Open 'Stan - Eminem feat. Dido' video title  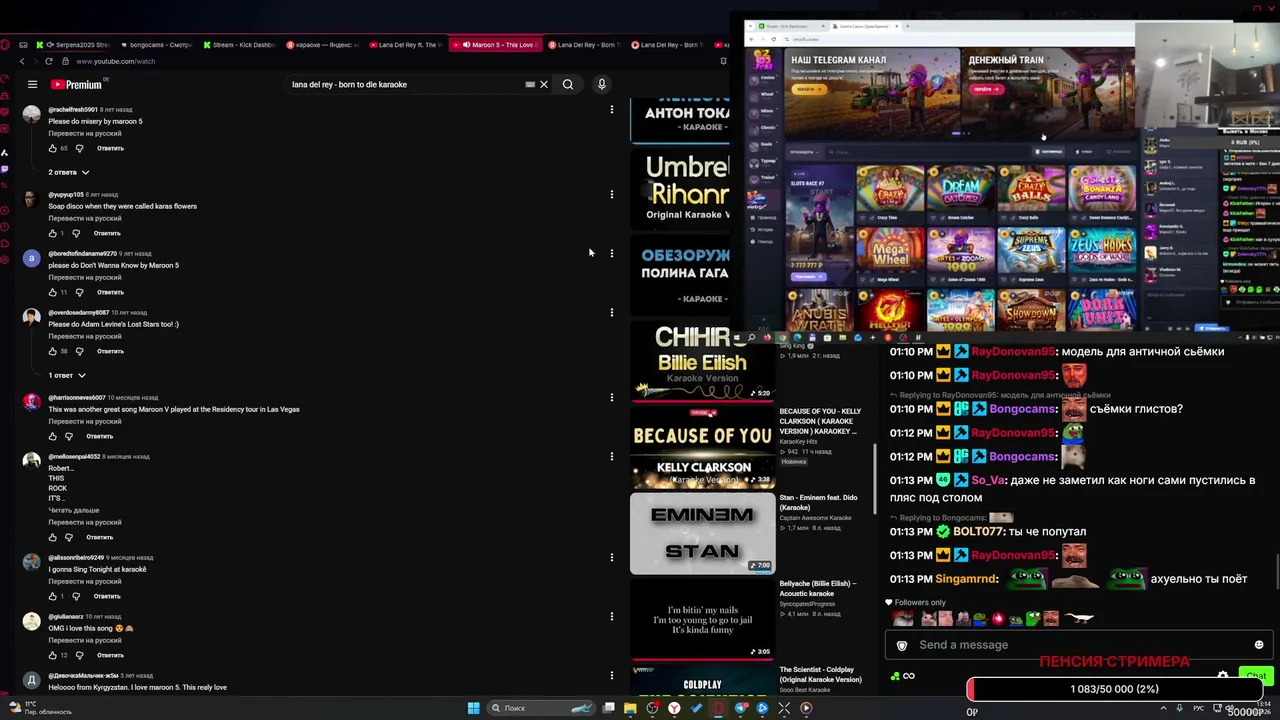point(818,502)
